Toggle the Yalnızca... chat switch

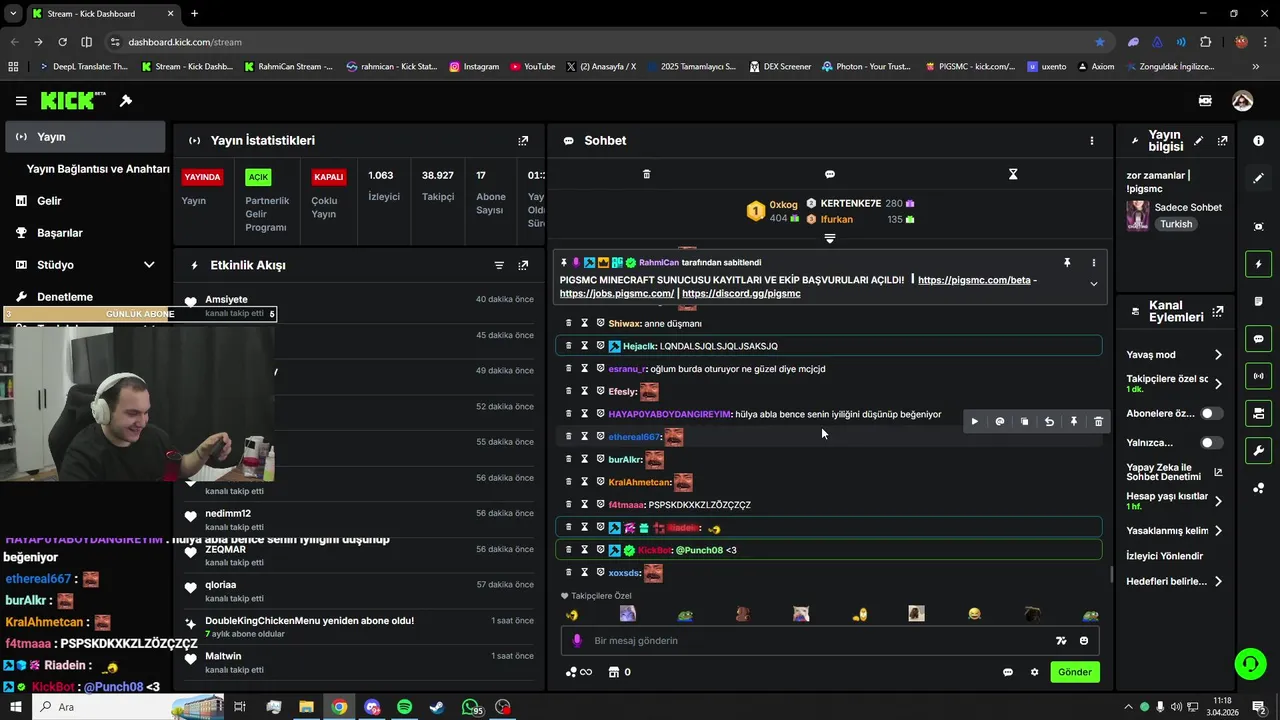pos(1211,442)
